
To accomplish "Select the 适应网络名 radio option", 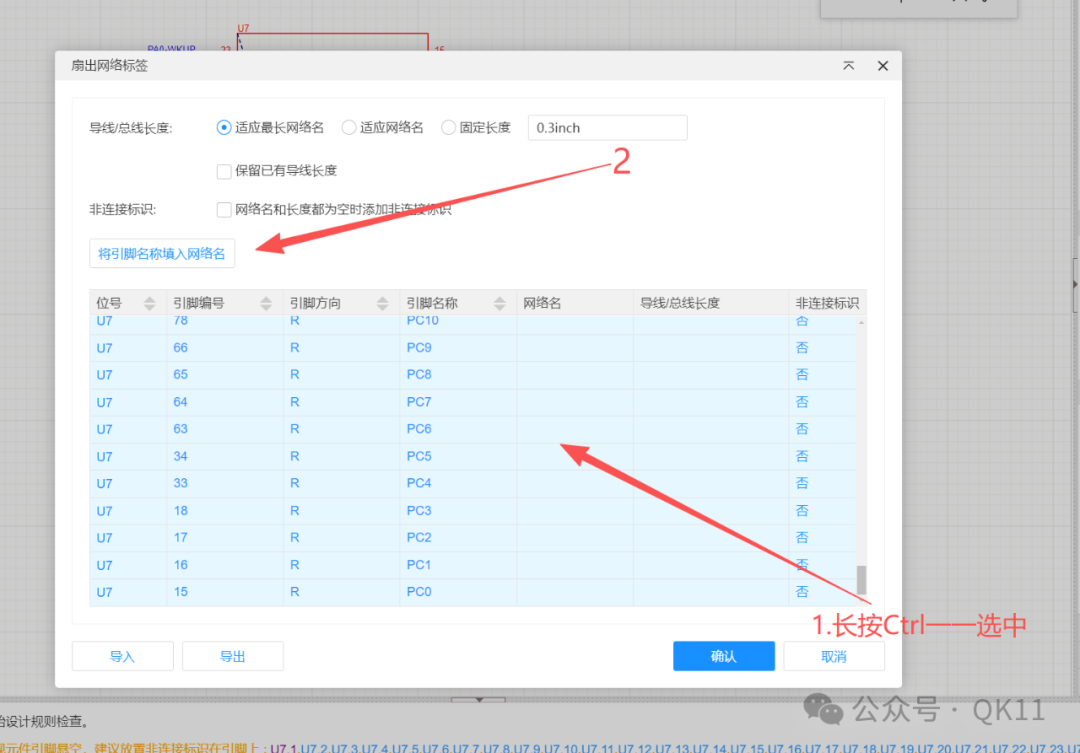I will [x=349, y=127].
